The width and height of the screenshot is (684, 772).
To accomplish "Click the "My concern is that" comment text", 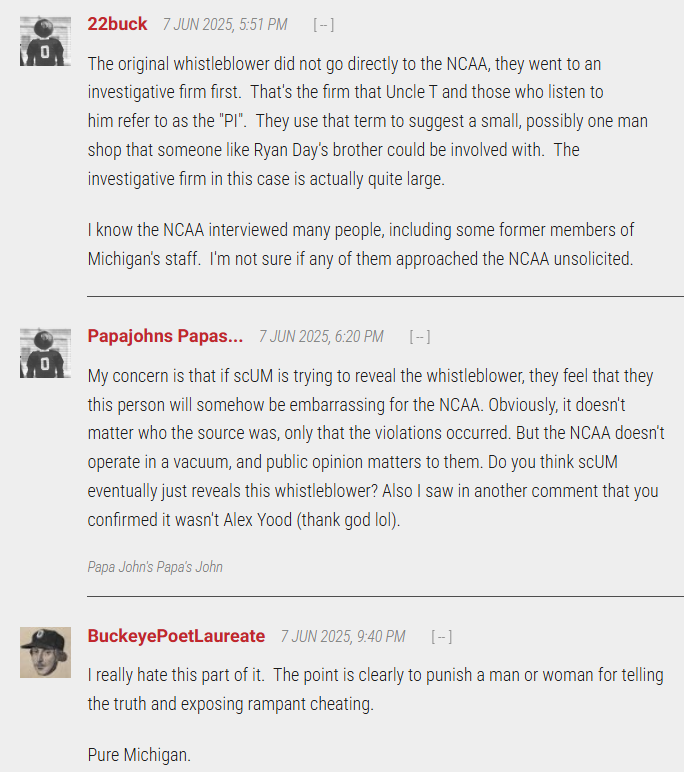I will tap(375, 448).
